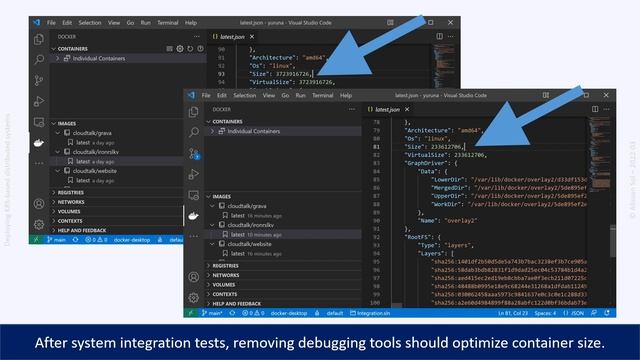
Task: Open Explorer icon in back VS Code window
Action: 39,39
